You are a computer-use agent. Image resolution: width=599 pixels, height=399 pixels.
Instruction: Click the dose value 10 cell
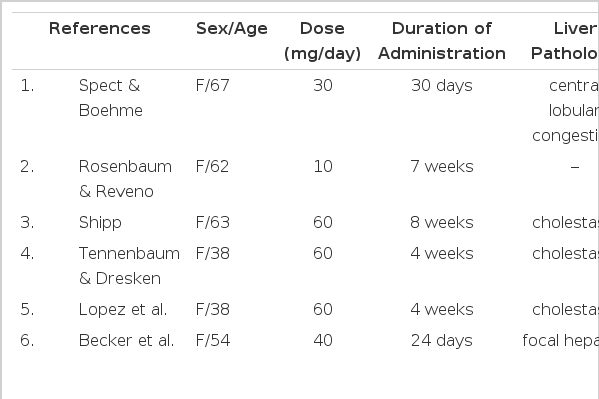323,166
